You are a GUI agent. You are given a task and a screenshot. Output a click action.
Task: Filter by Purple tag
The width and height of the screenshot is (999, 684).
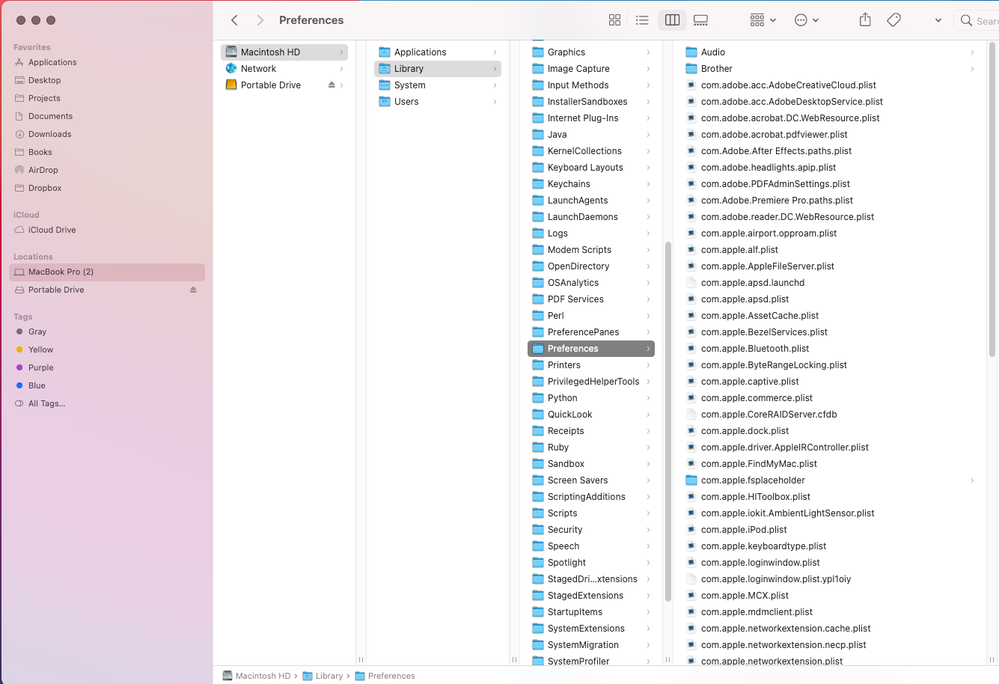41,367
